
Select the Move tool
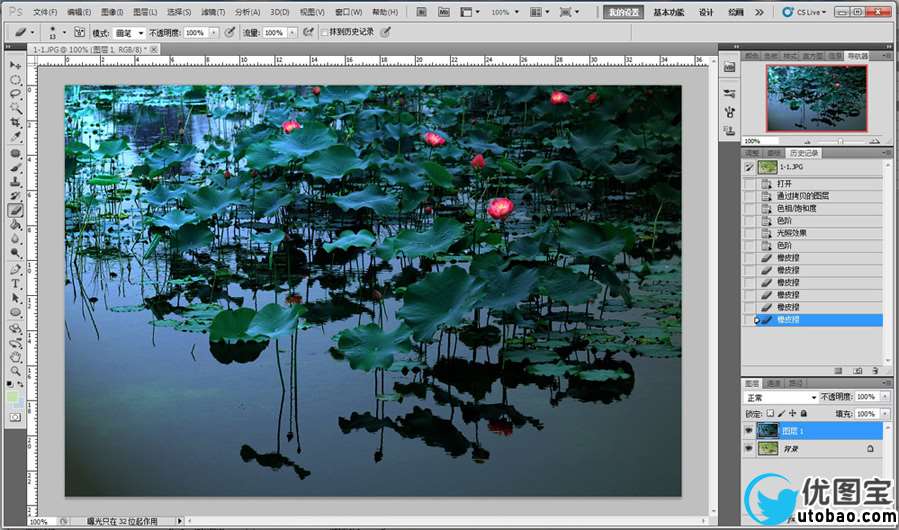point(15,65)
